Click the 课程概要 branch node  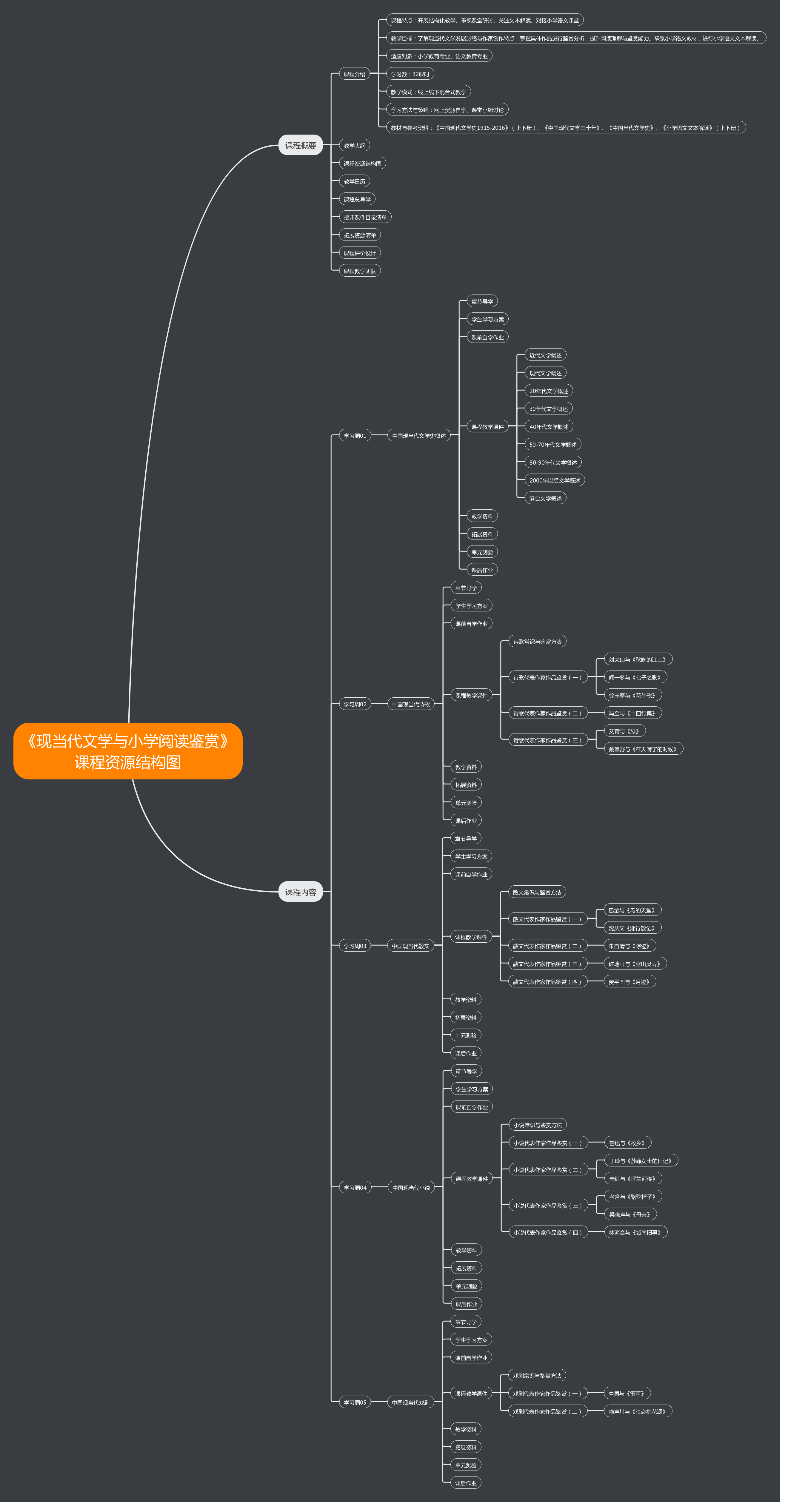pyautogui.click(x=301, y=146)
